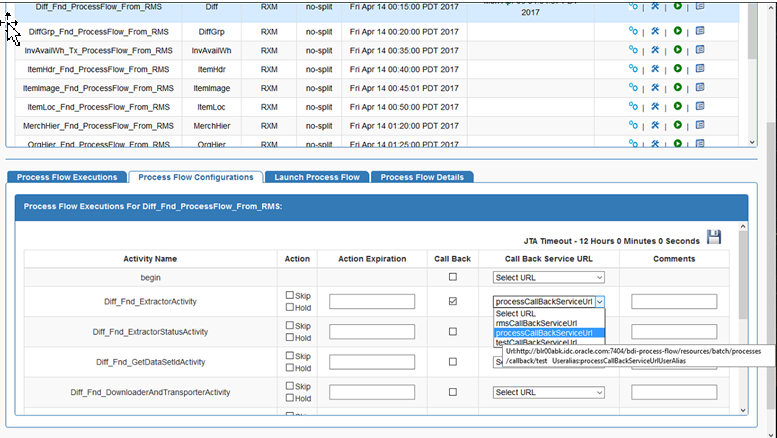Open executions icon for InvAvailWh_Tx_ProcessFlow_From_RMS row
Image resolution: width=777 pixels, height=438 pixels.
click(x=633, y=50)
